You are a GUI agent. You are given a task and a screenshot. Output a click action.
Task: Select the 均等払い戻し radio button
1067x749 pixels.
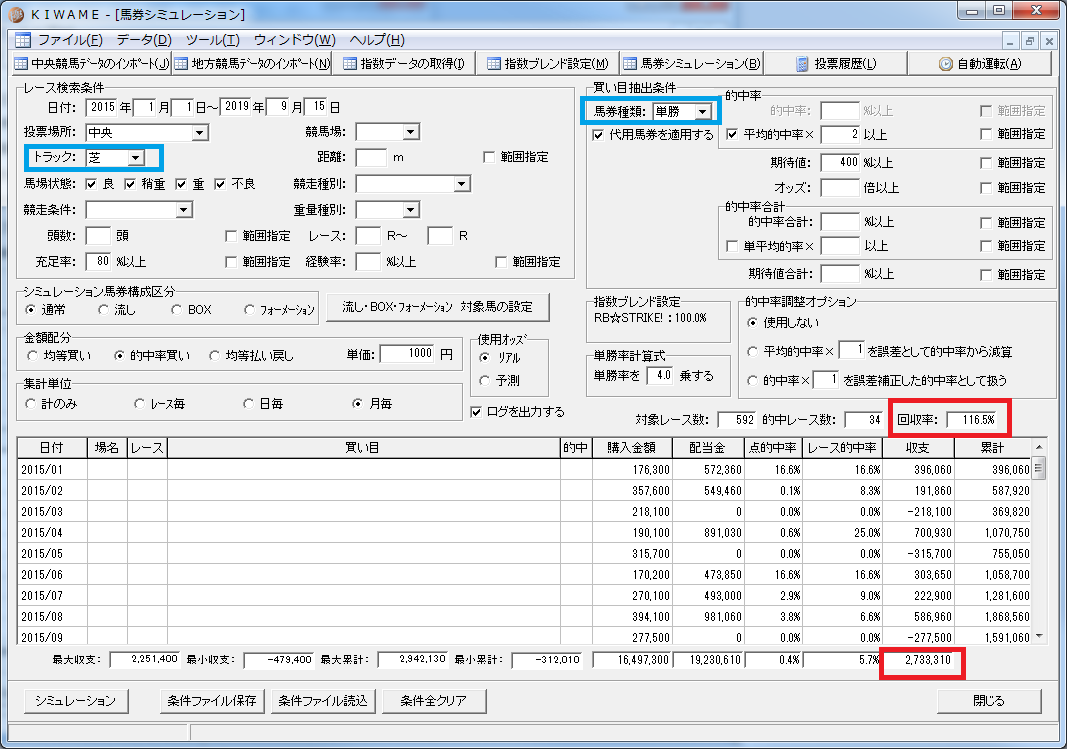214,355
